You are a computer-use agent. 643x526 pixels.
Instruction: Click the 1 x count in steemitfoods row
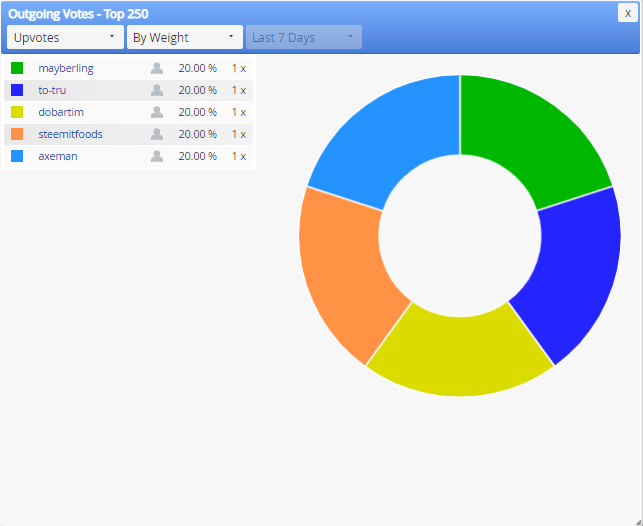click(x=239, y=134)
